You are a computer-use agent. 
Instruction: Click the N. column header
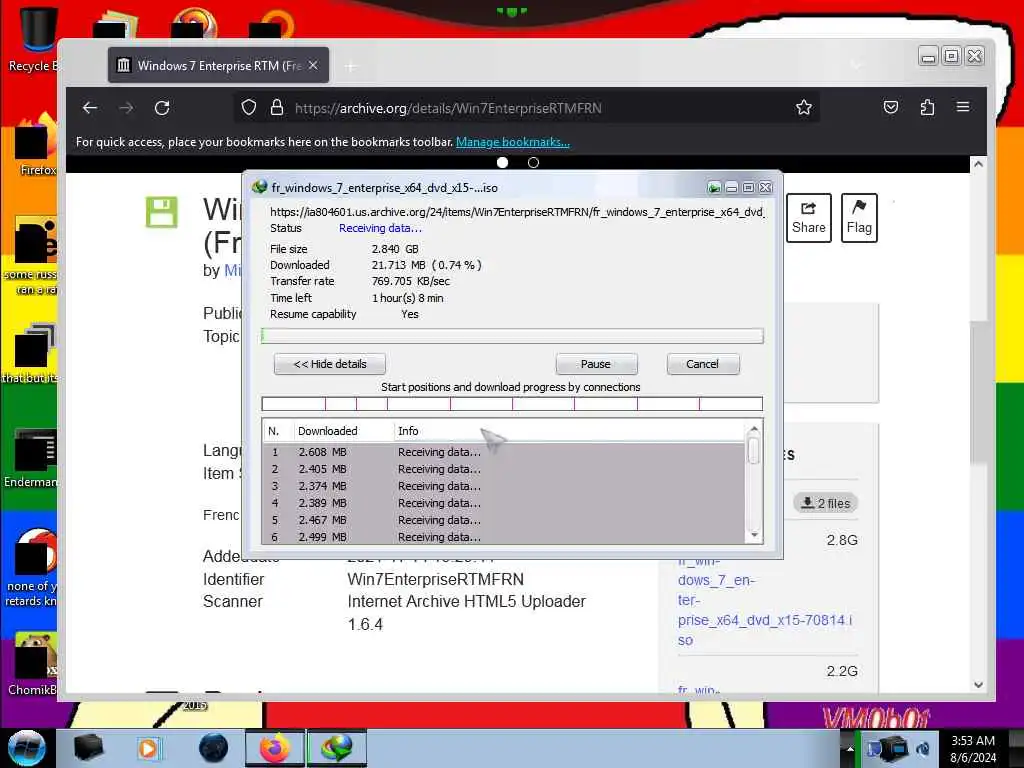point(278,431)
